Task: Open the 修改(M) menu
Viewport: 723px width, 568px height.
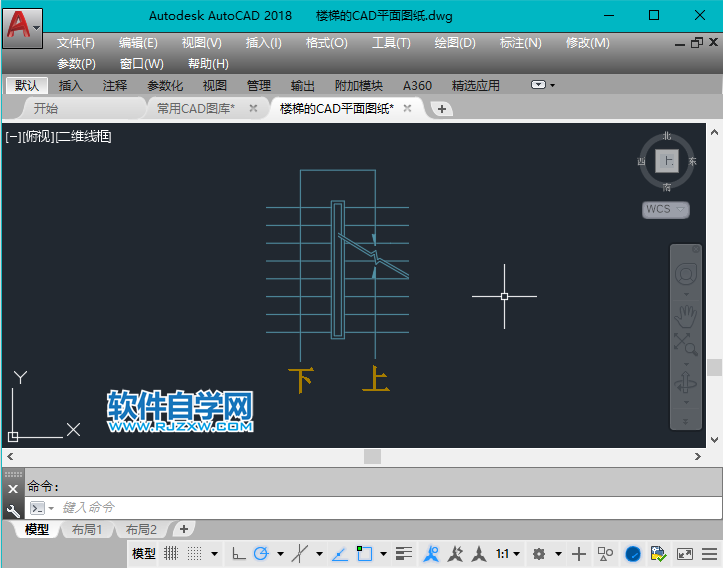Action: point(587,43)
